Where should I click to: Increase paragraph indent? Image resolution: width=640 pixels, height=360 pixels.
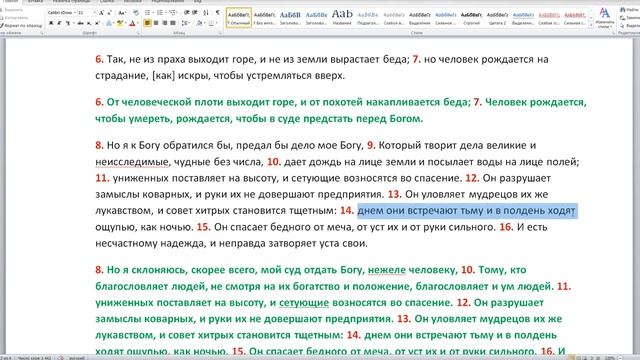point(195,13)
